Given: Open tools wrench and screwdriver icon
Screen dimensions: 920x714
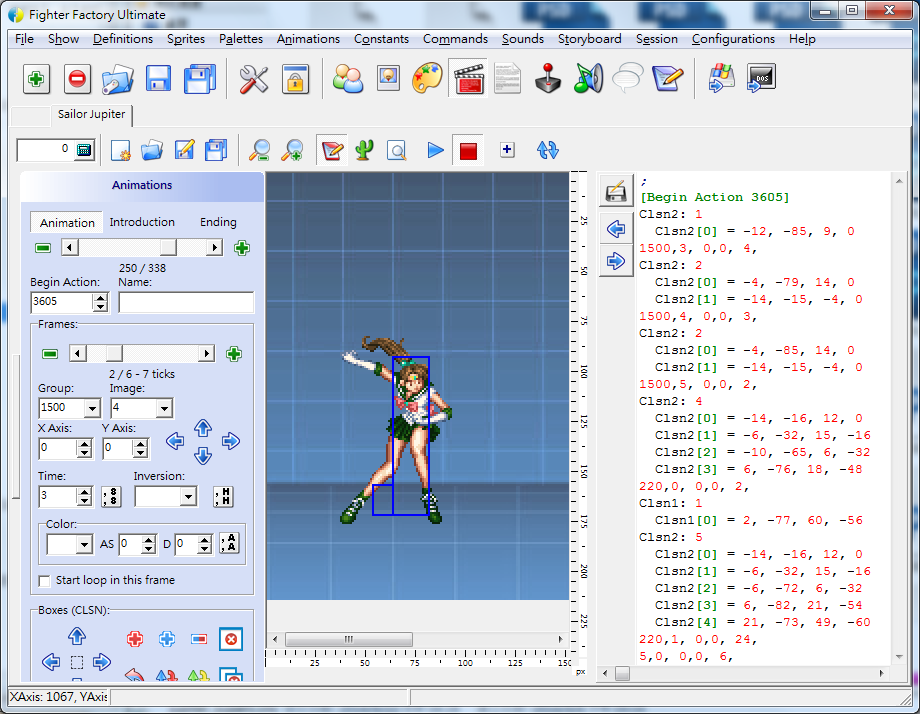Looking at the screenshot, I should pos(253,79).
